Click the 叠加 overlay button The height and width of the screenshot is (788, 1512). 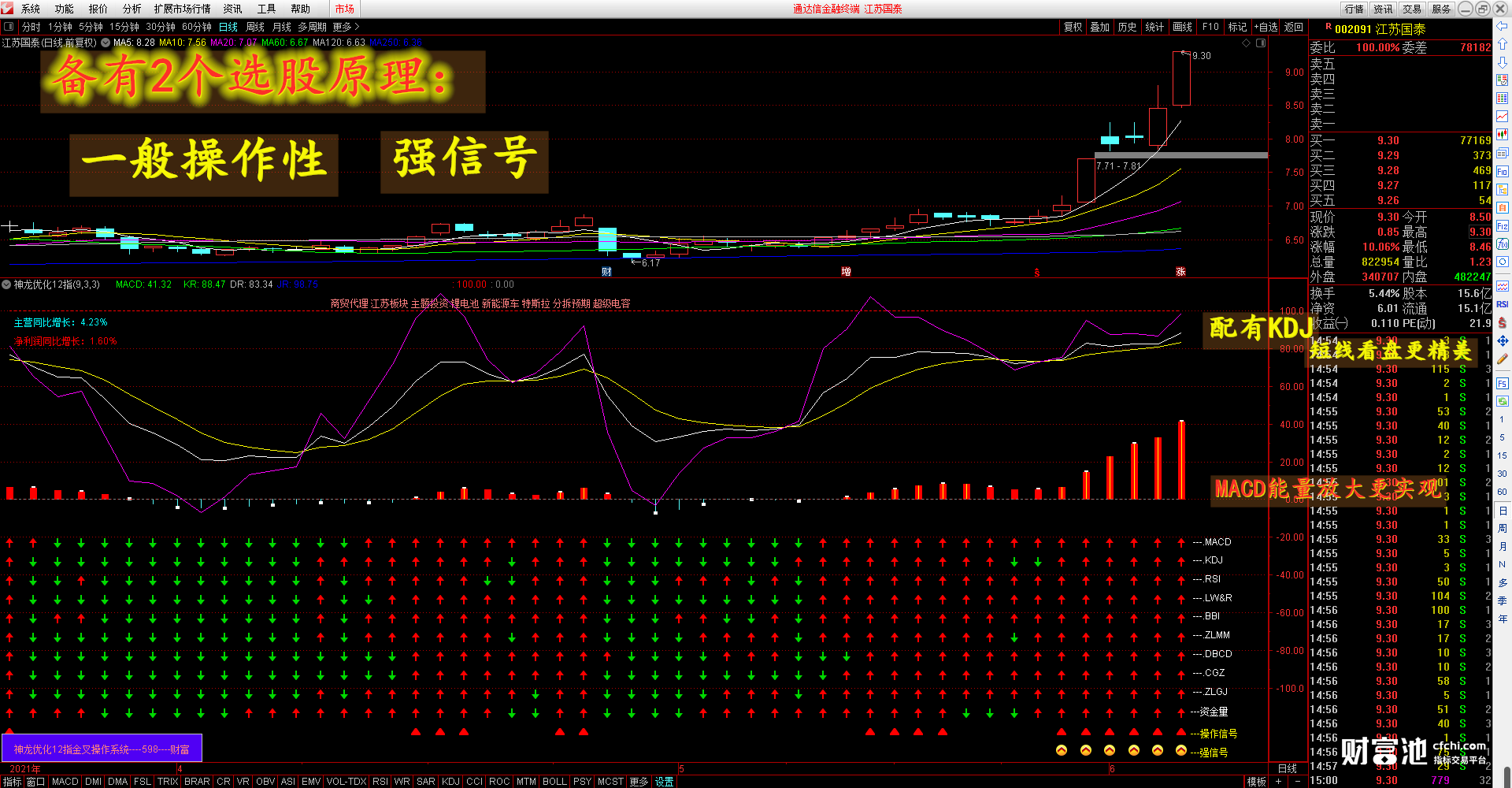pyautogui.click(x=1100, y=27)
